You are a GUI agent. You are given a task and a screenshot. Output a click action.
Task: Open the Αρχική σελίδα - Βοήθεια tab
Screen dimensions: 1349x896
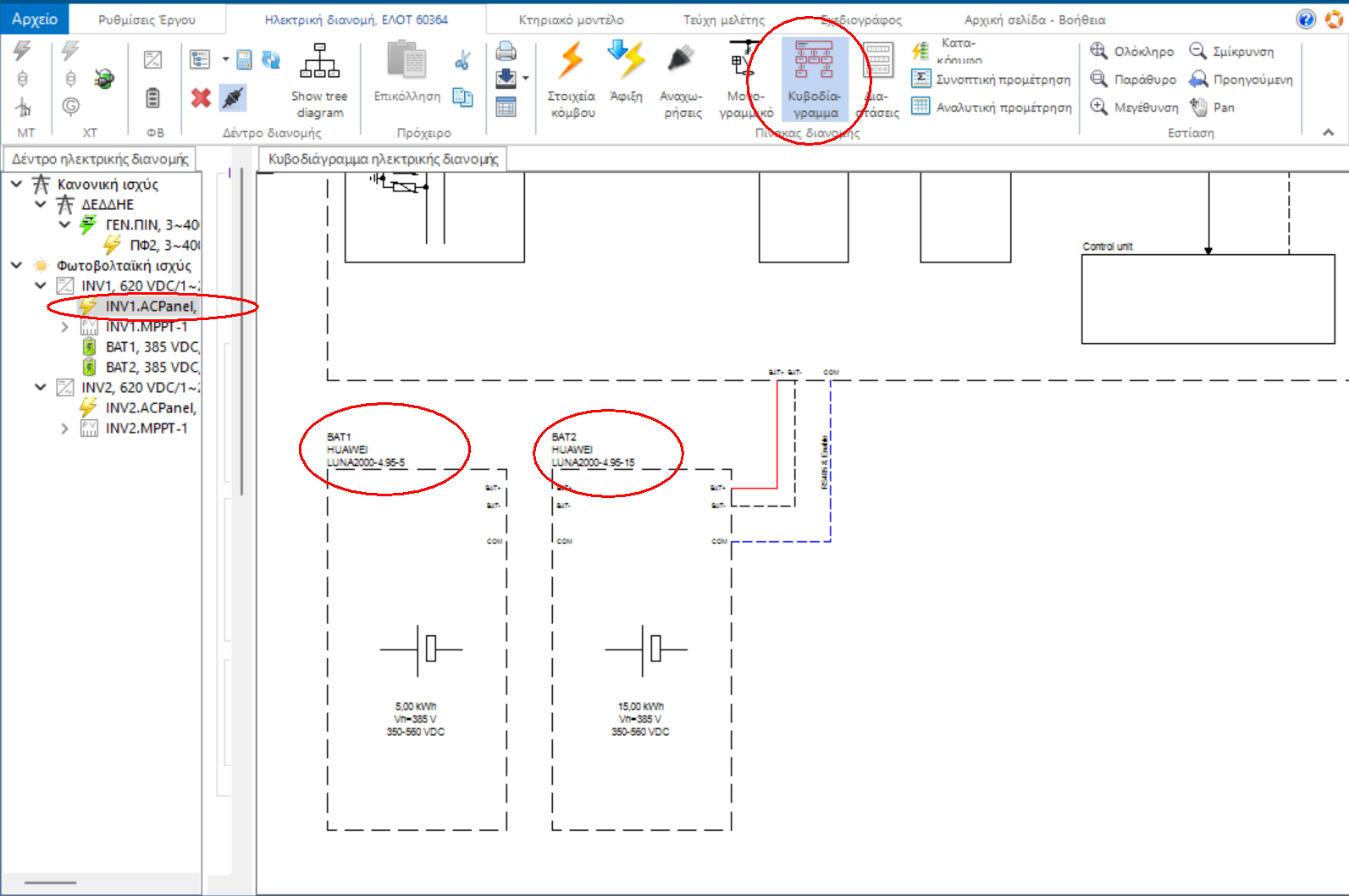(x=1035, y=19)
